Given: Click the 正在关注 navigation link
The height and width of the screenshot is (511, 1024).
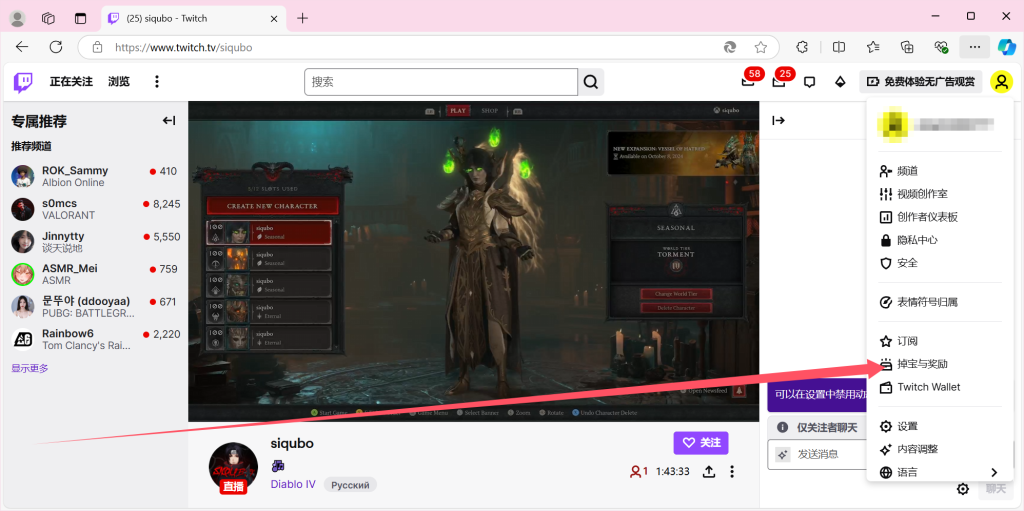Looking at the screenshot, I should [x=71, y=82].
